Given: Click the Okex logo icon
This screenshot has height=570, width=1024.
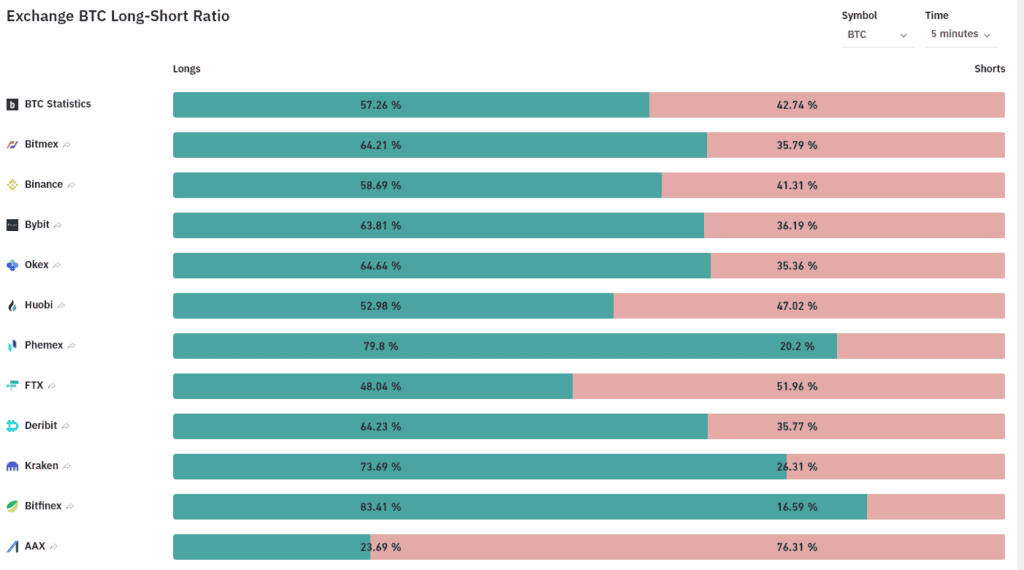Looking at the screenshot, I should (12, 265).
